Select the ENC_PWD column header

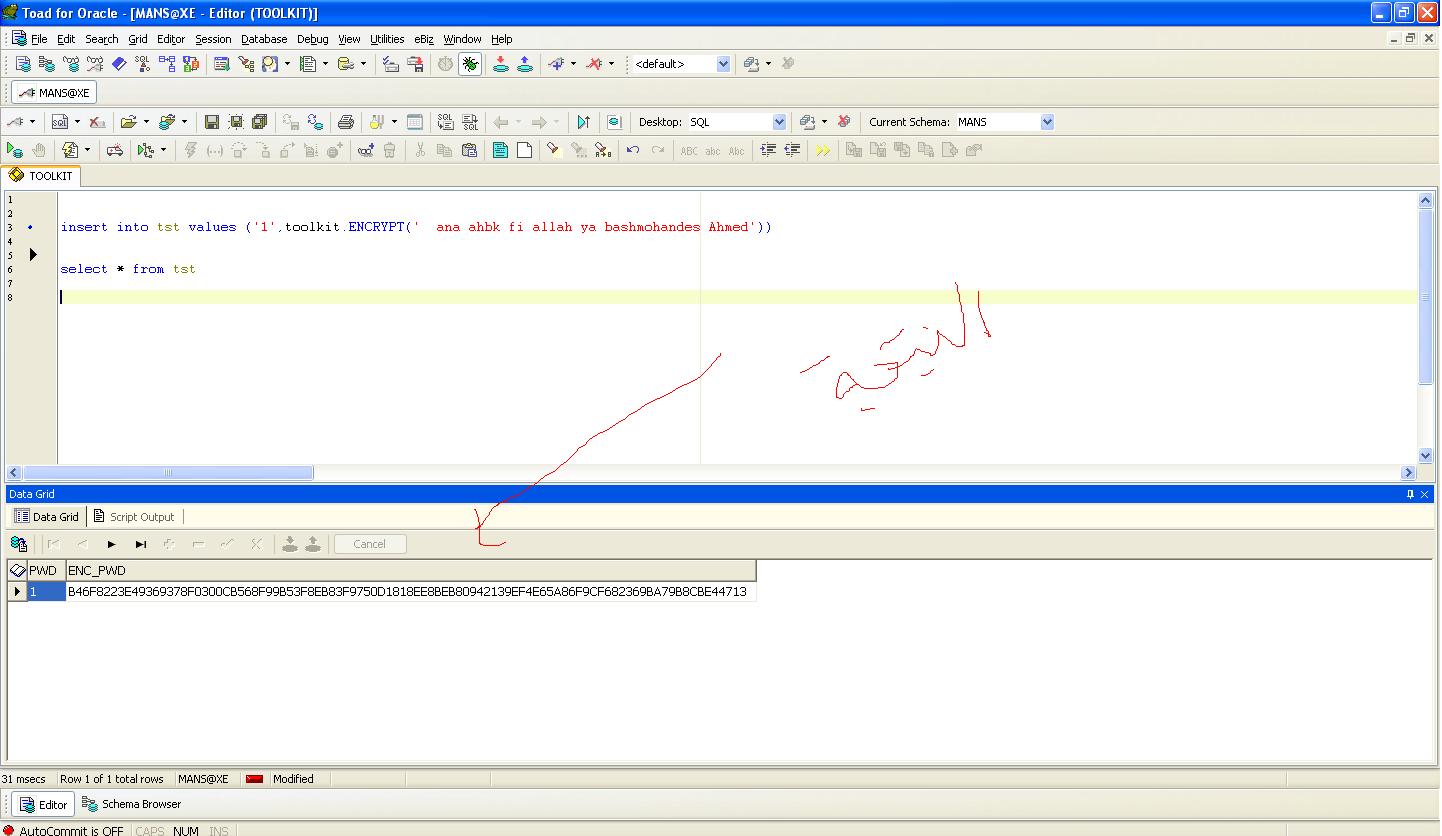pos(96,570)
